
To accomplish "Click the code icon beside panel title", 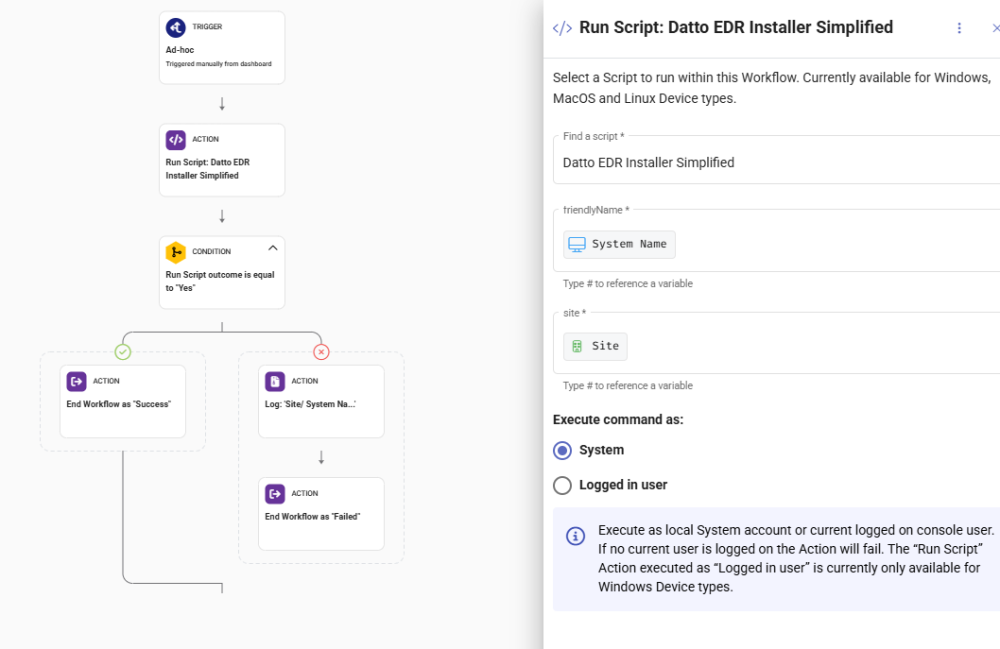I will point(562,28).
